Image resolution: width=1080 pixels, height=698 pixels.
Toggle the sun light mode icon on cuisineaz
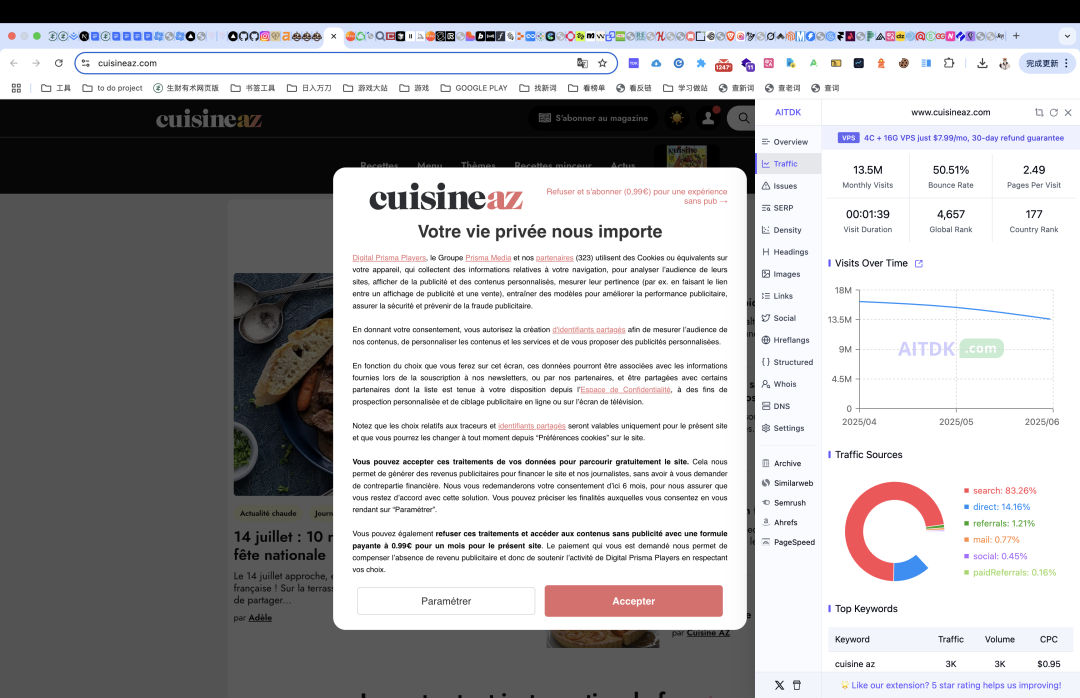[677, 119]
